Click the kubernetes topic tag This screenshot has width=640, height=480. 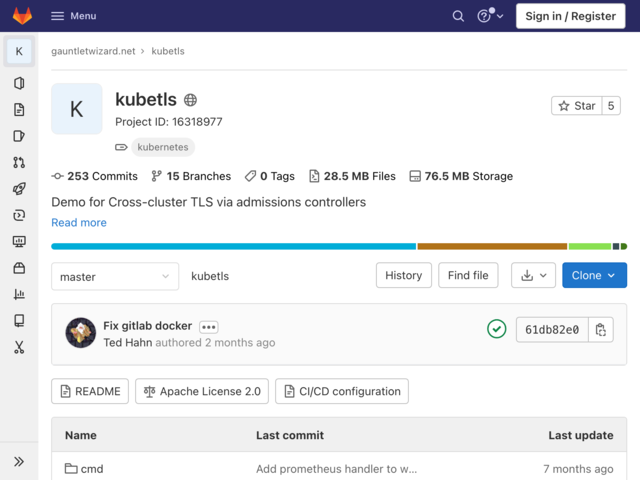tap(163, 147)
